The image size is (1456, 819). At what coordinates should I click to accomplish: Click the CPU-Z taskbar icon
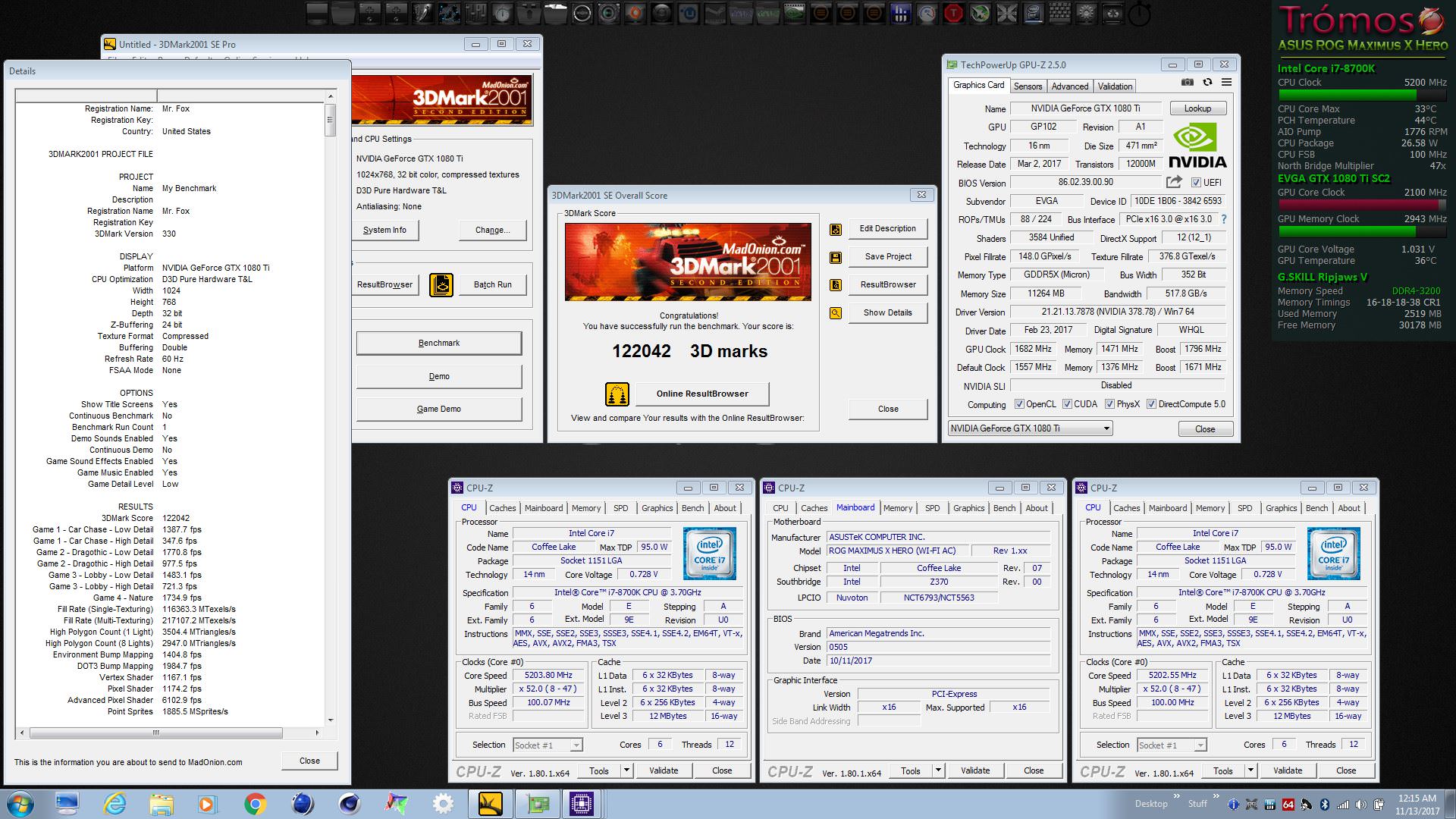coord(582,804)
